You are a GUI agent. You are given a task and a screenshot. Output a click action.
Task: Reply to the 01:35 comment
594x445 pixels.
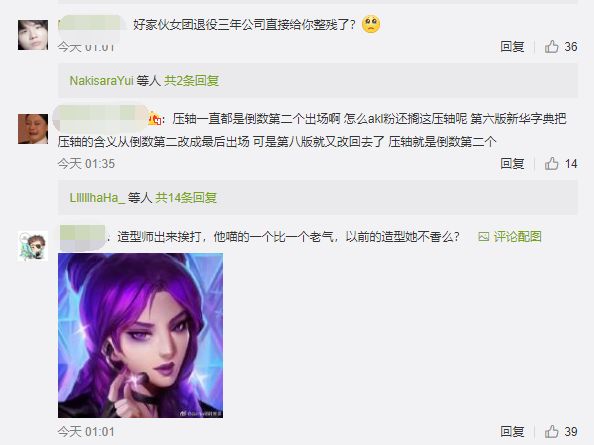point(512,164)
